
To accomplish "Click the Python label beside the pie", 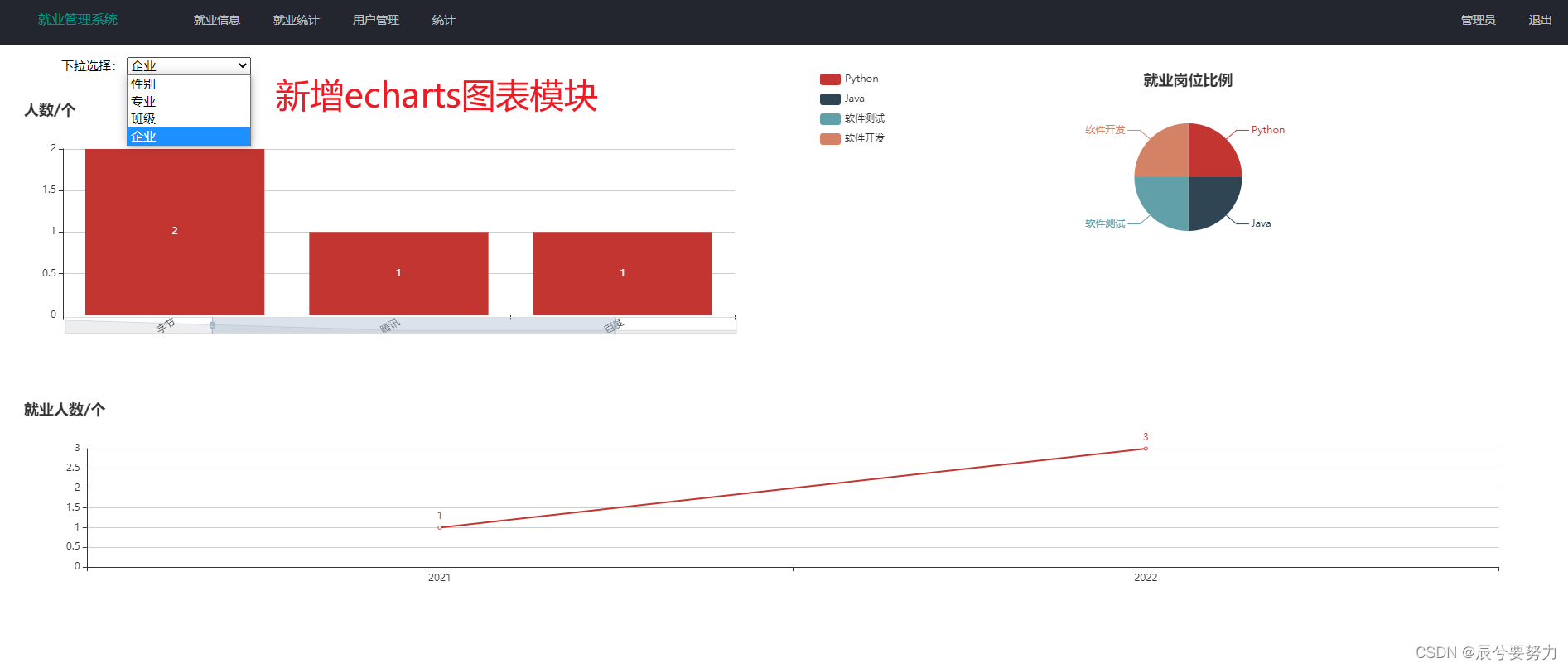I will (1268, 130).
